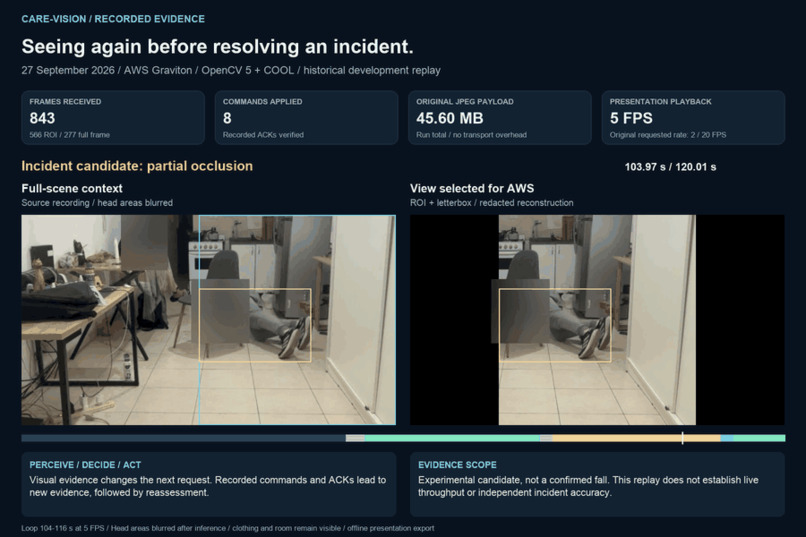Click the EVIDENCE SCOPE panel heading
The image size is (806, 537).
457,465
